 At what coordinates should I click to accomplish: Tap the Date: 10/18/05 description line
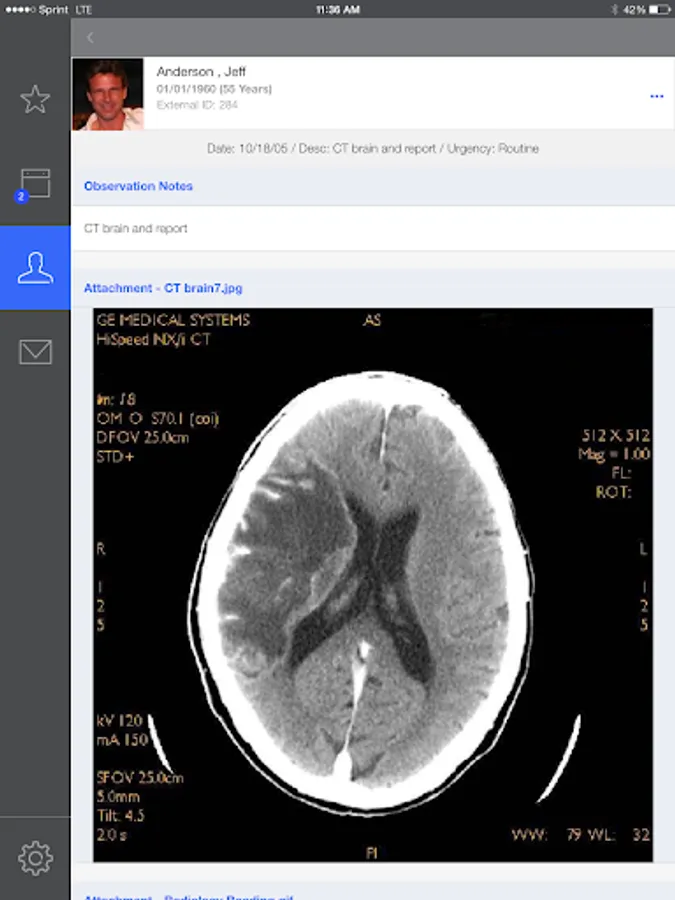coord(373,149)
